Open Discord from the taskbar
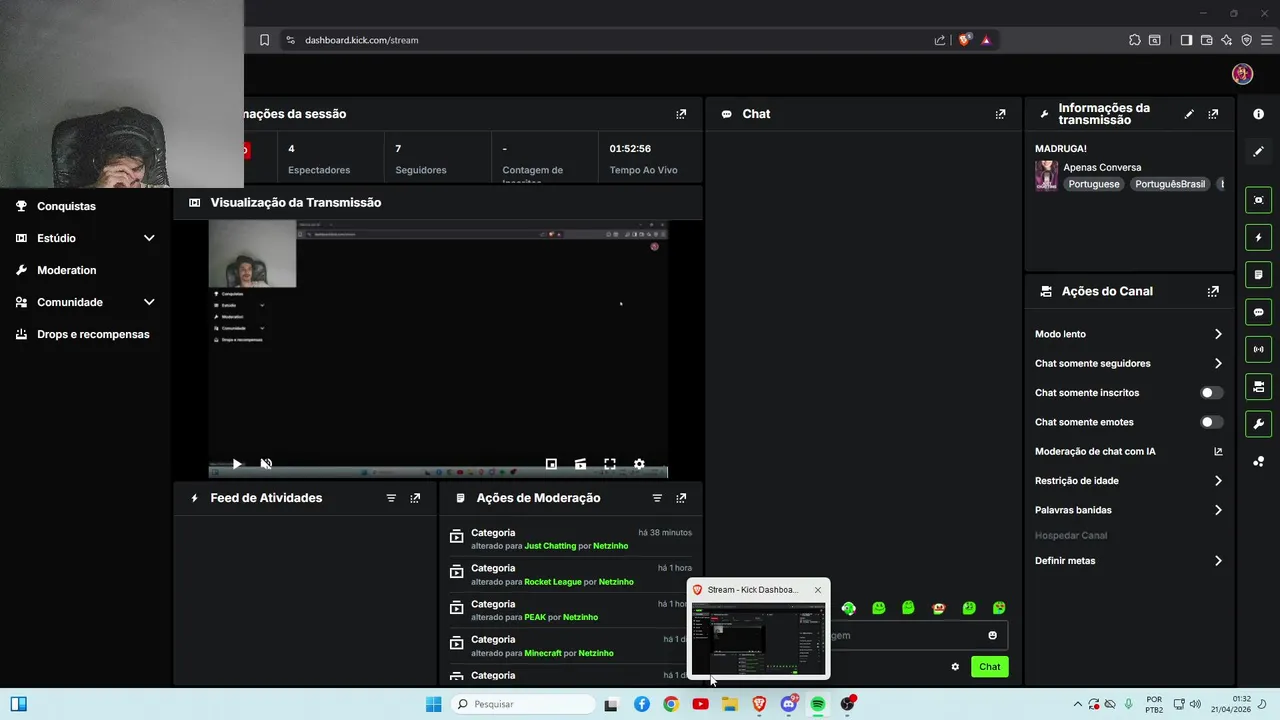 pos(788,704)
